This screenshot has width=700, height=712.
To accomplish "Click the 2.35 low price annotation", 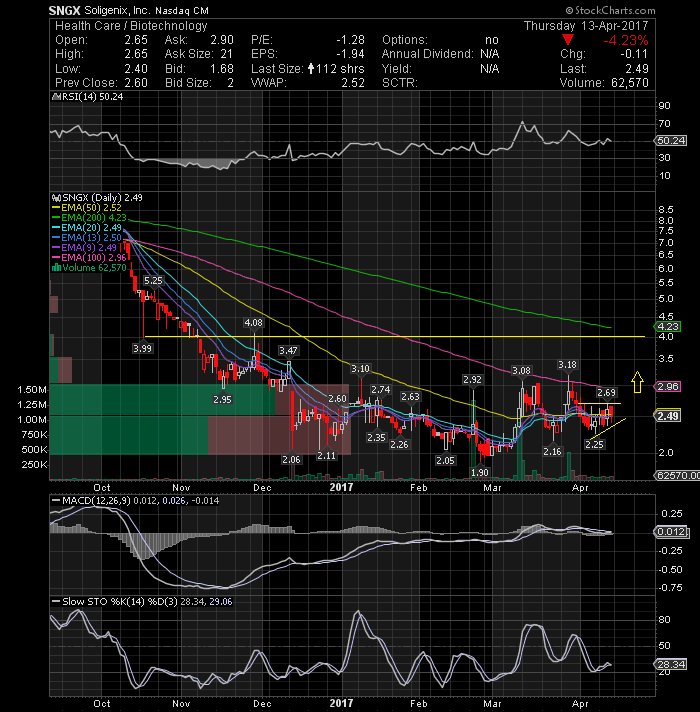I will coord(376,437).
